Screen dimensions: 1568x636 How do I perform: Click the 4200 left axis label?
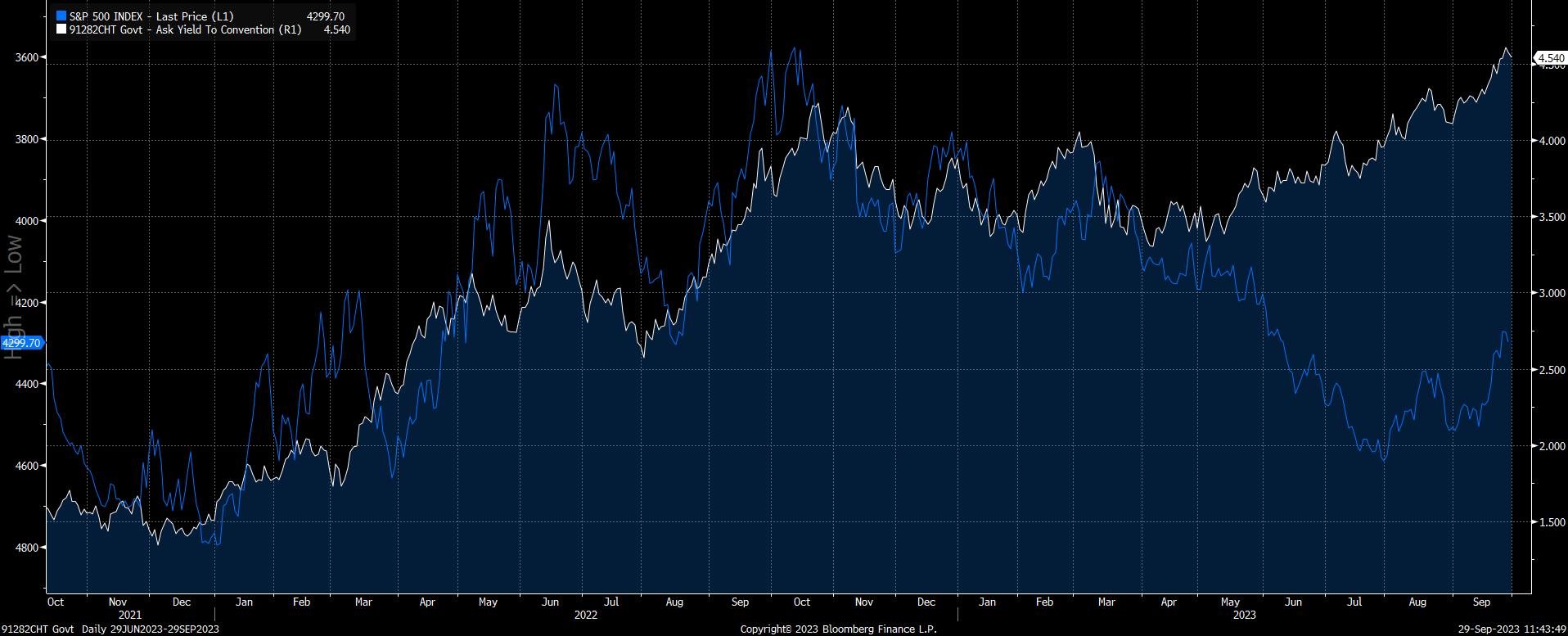point(26,303)
